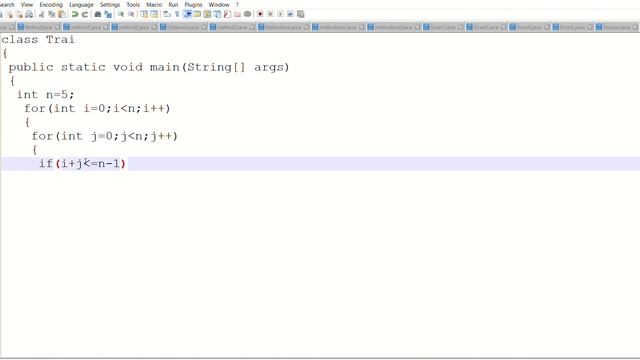This screenshot has height=360, width=640.
Task: Click the Zoom In icon
Action: pyautogui.click(x=121, y=14)
